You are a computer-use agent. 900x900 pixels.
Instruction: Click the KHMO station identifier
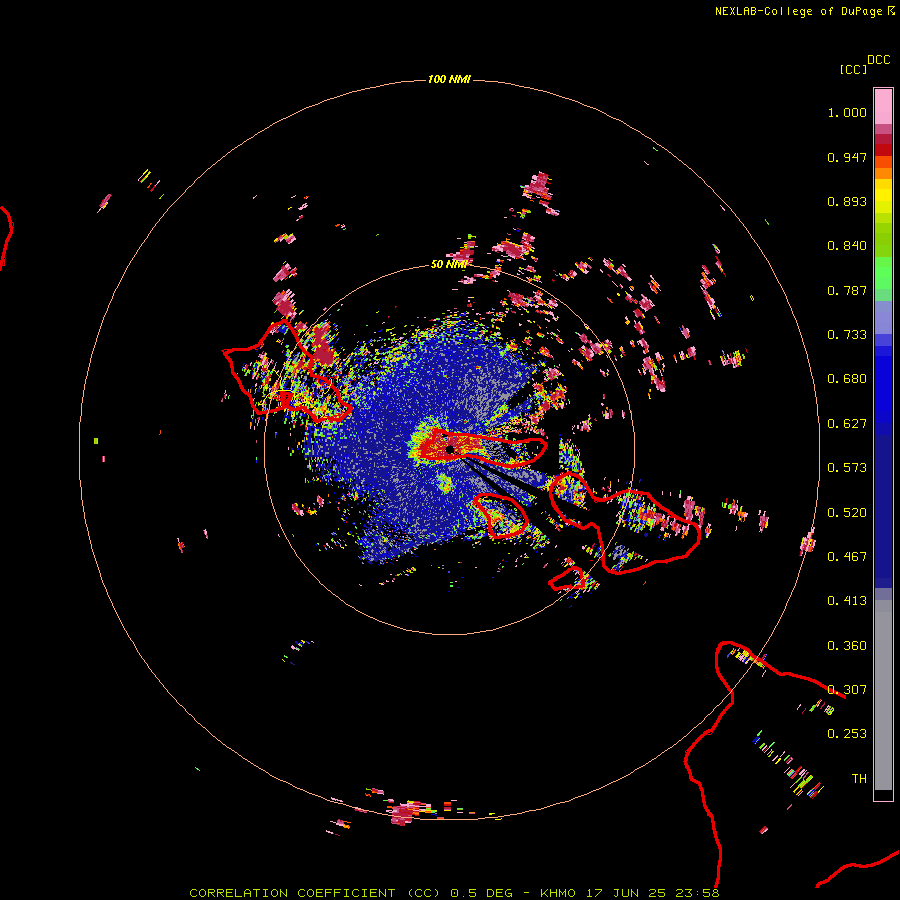pos(558,893)
